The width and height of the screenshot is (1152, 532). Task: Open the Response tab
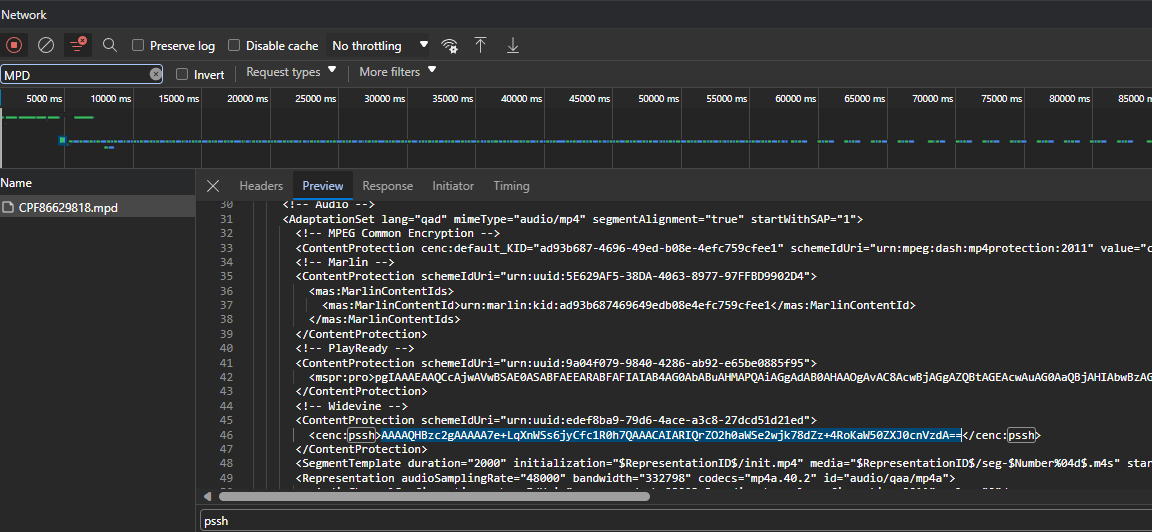point(387,186)
